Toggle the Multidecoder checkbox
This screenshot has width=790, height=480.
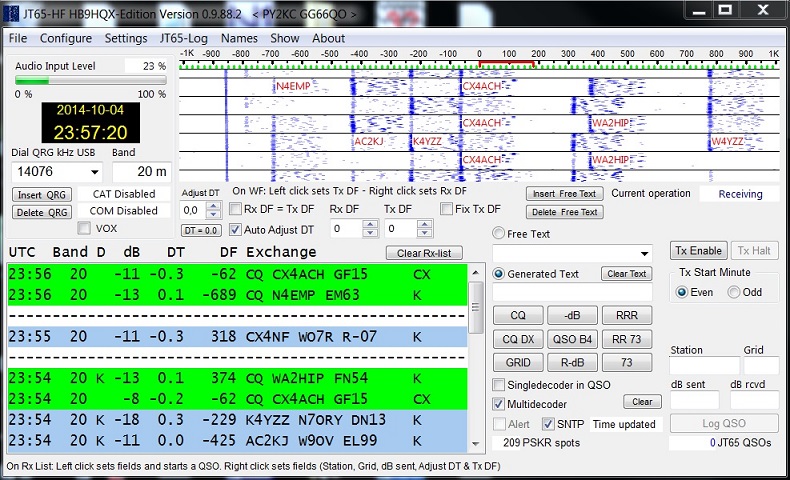click(498, 404)
